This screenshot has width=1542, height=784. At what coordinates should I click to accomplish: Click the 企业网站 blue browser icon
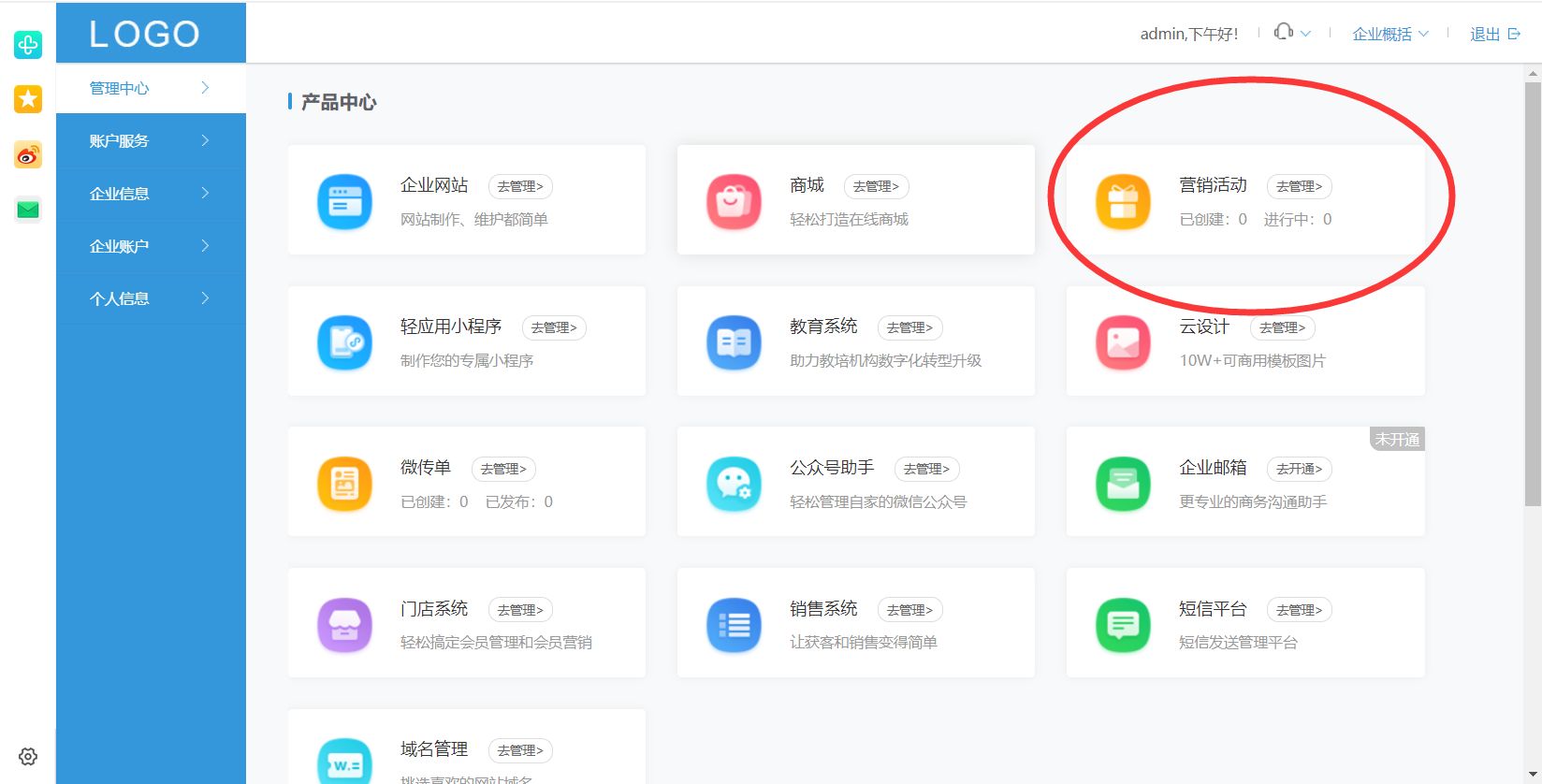(x=344, y=201)
